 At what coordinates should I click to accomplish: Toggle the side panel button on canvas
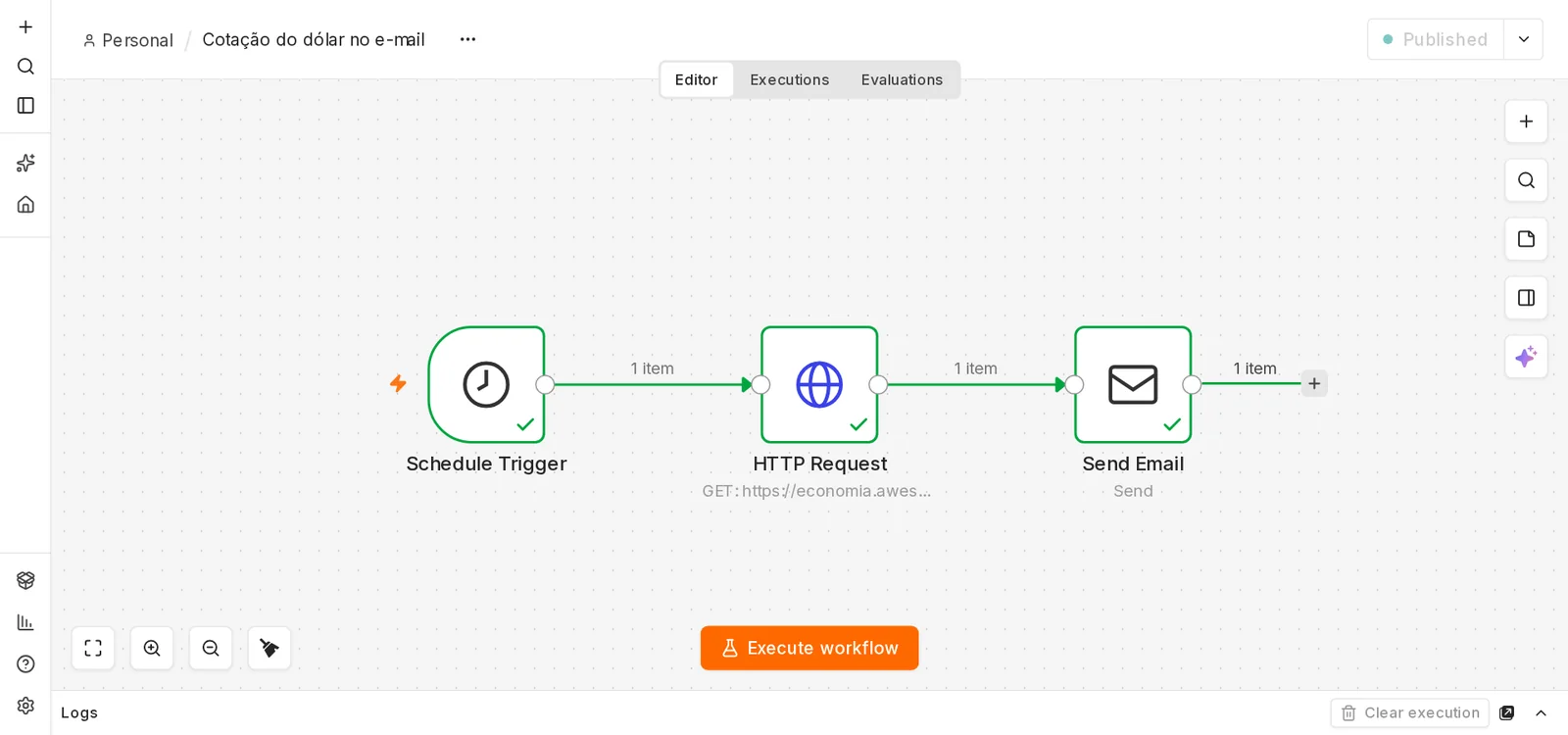(1526, 298)
